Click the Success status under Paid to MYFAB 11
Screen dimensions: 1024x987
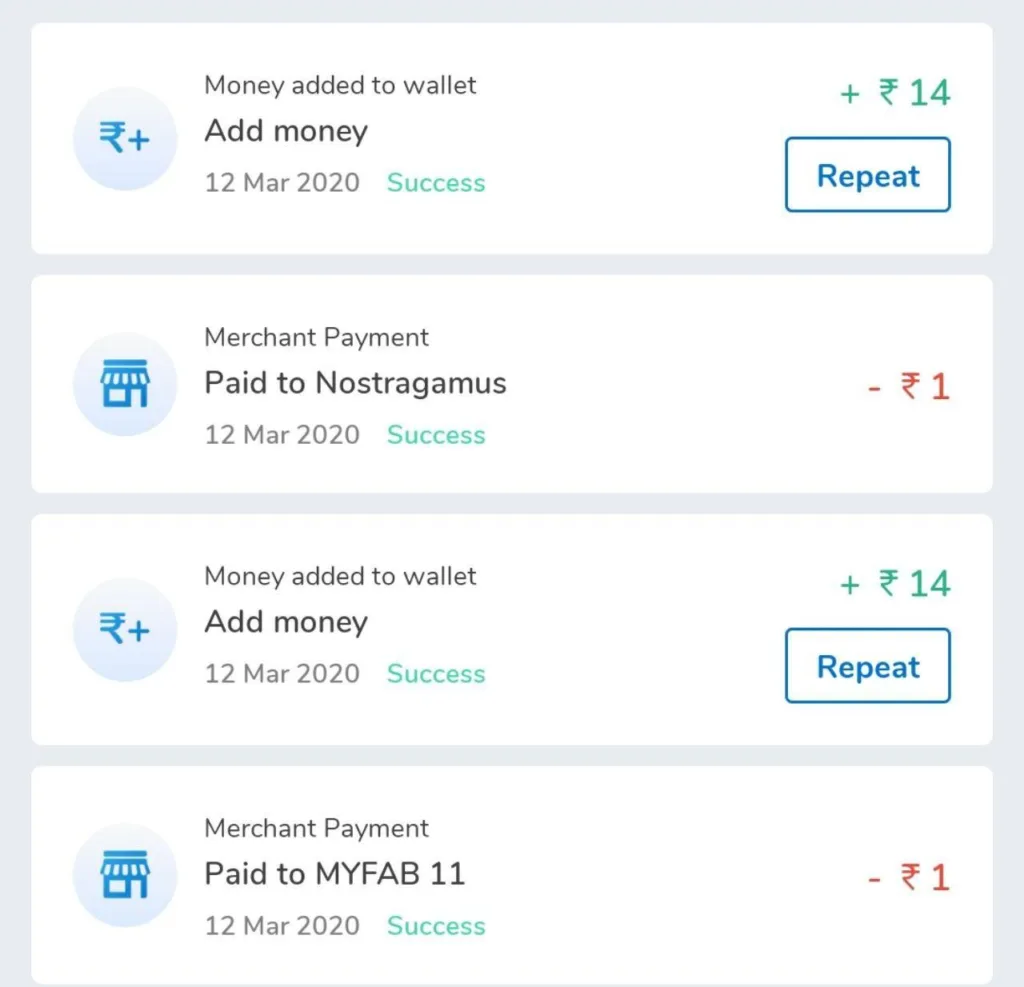436,926
